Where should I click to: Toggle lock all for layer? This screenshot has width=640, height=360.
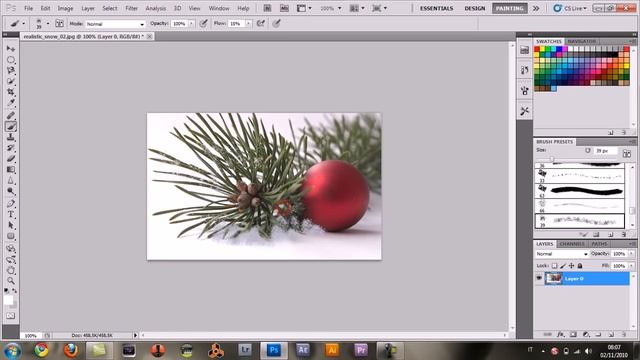tap(580, 266)
